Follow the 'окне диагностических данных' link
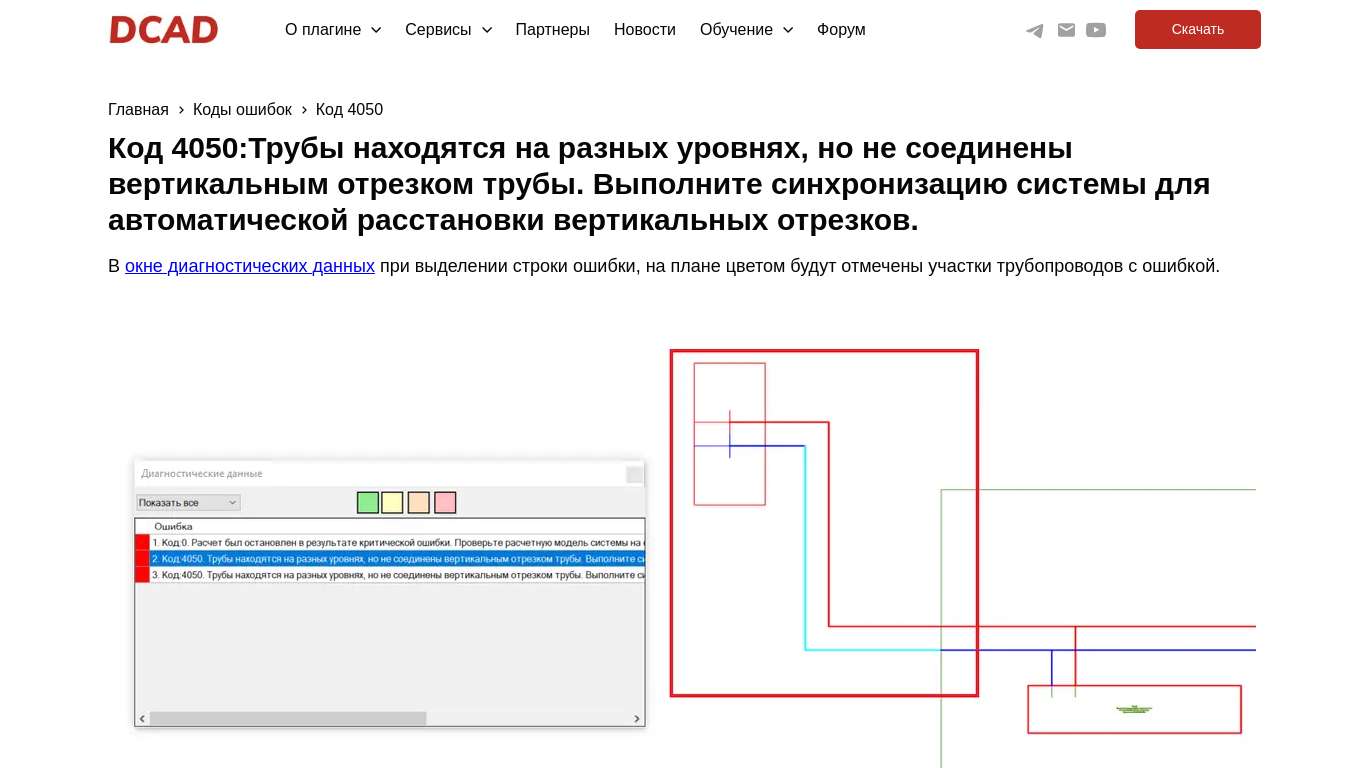The image size is (1366, 768). pos(250,266)
